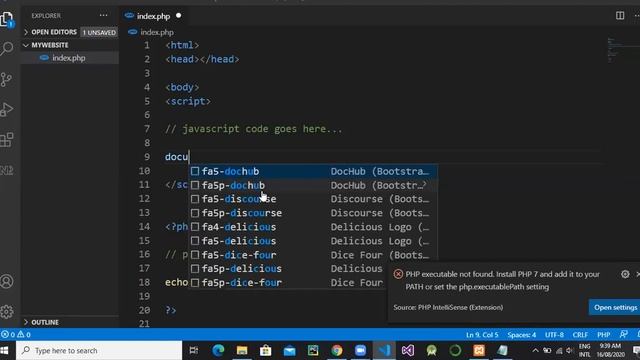Open the Manage gear menu
The height and width of the screenshot is (360, 640).
tap(7, 312)
